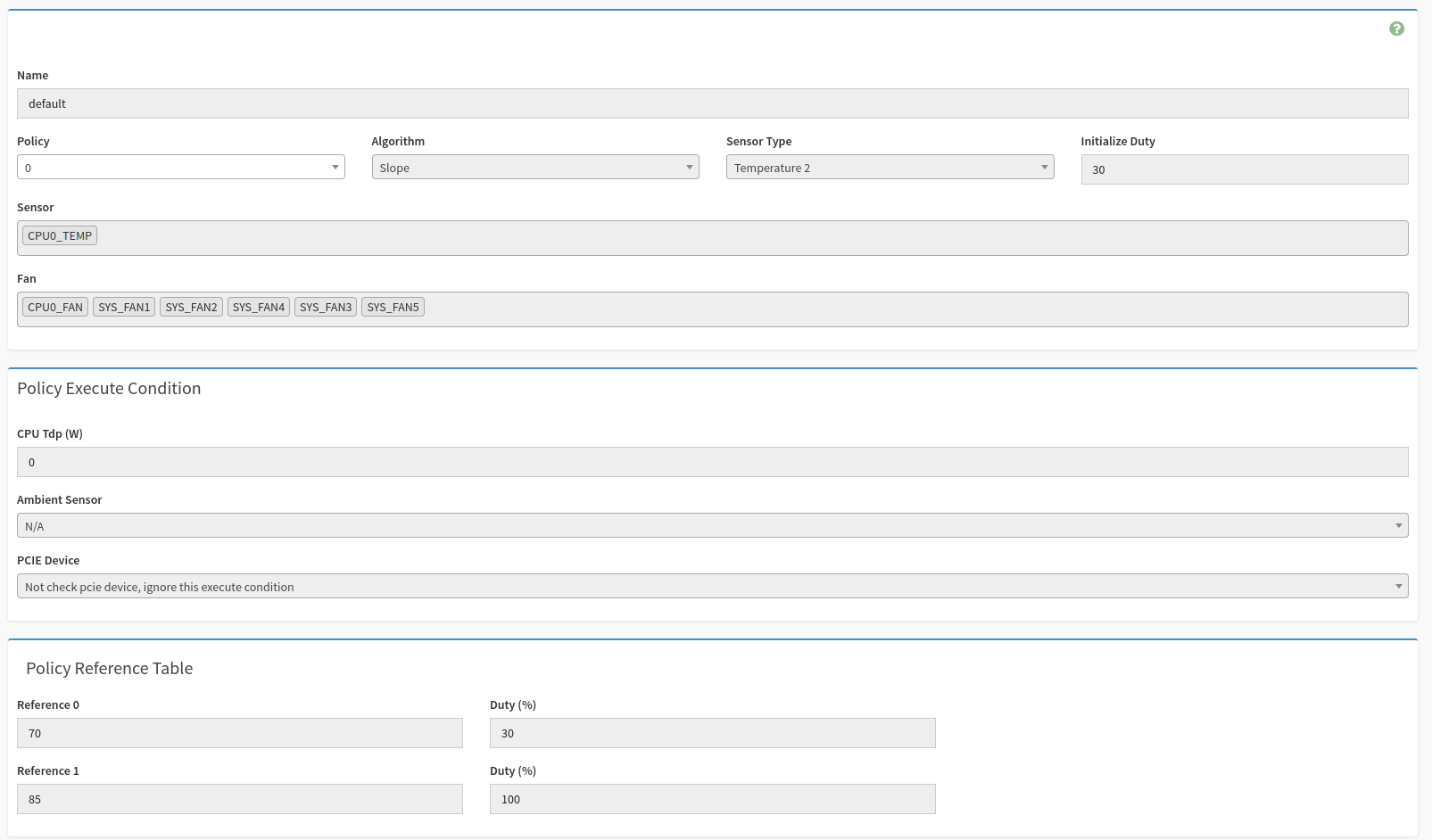Expand the PCIE Device dropdown

coord(712,586)
